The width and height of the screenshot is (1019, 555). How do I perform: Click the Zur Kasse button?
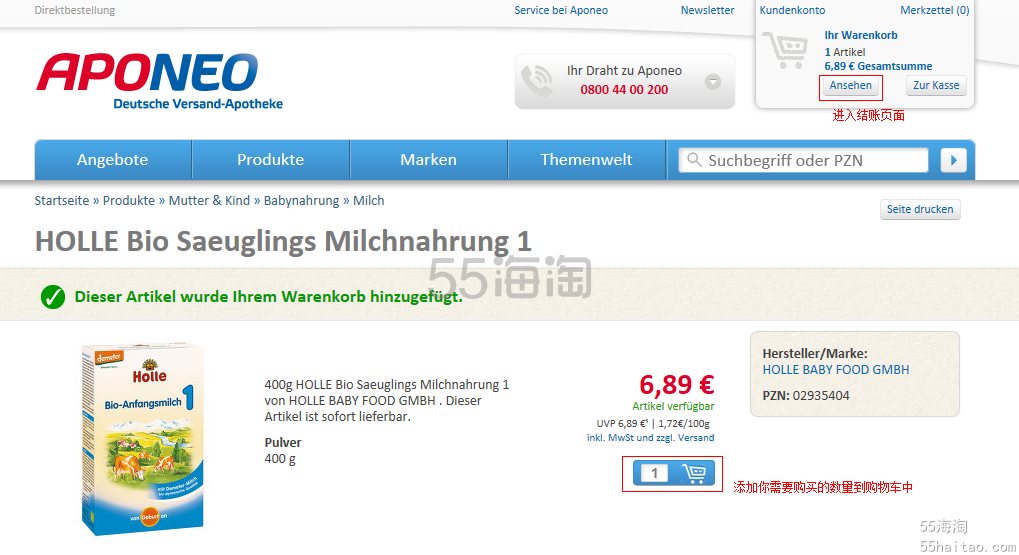coord(936,86)
